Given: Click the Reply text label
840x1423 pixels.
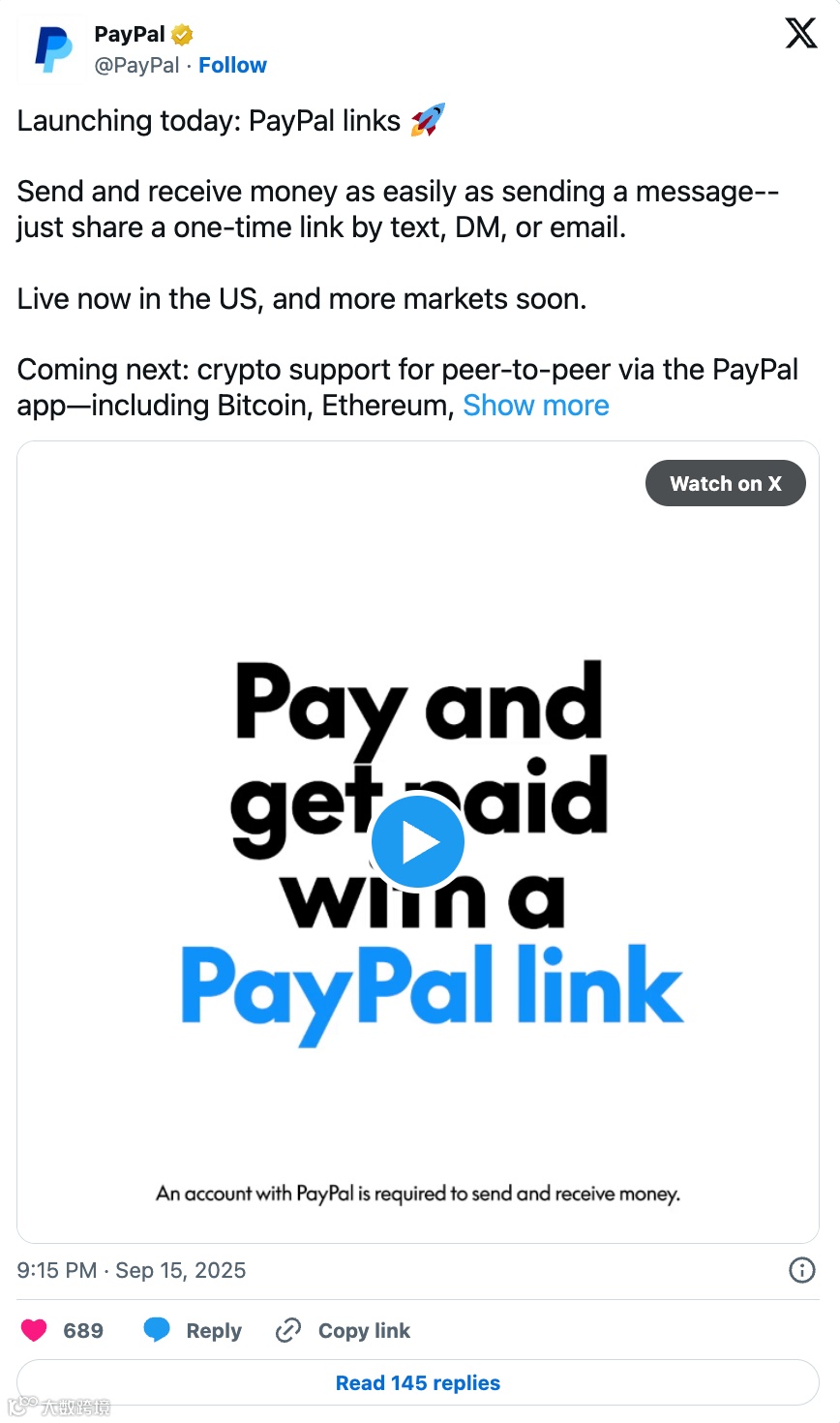Looking at the screenshot, I should coord(214,1330).
